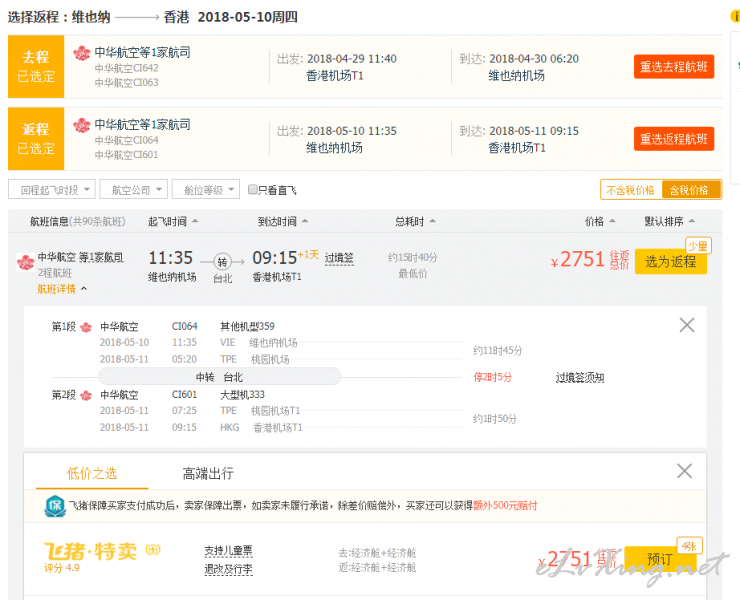This screenshot has height=600, width=740.
Task: Click 预订 booking button
Action: 660,559
